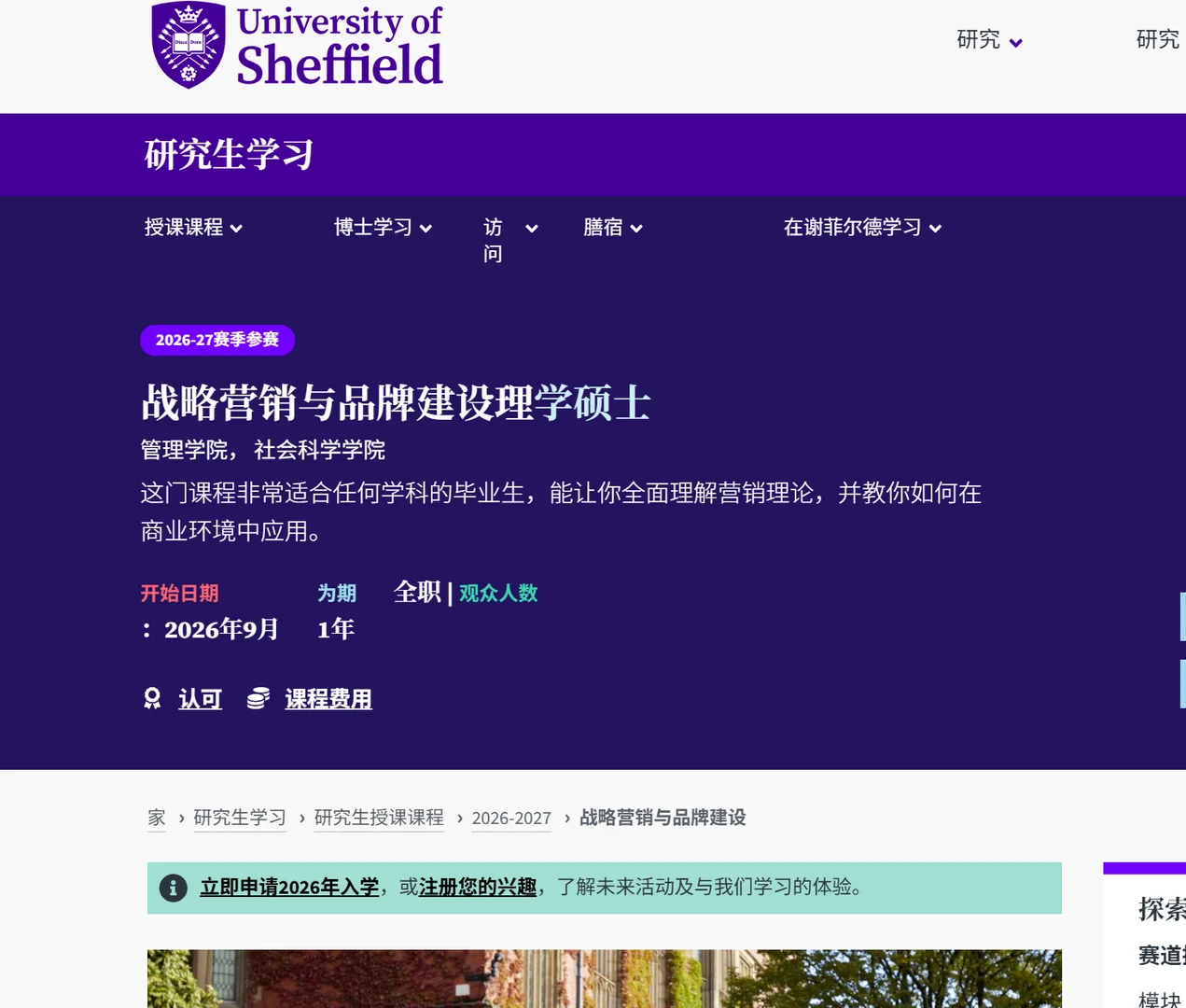
Task: Open the 博士学习 menu item
Action: (373, 227)
